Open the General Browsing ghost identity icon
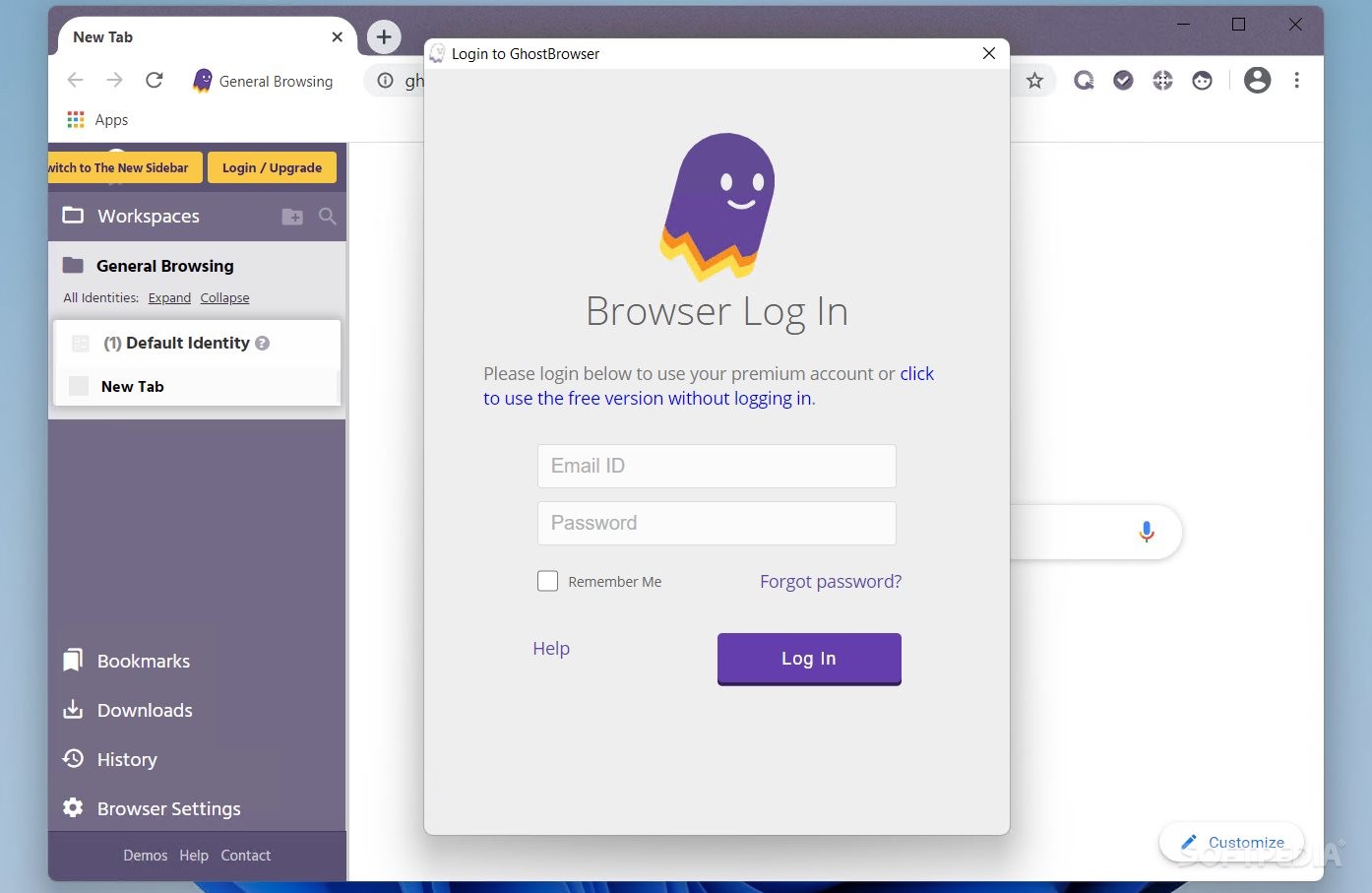This screenshot has width=1372, height=893. tap(203, 81)
